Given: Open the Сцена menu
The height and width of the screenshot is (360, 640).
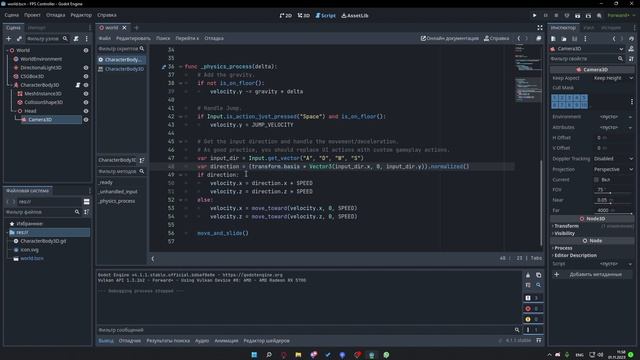Looking at the screenshot, I should point(11,15).
